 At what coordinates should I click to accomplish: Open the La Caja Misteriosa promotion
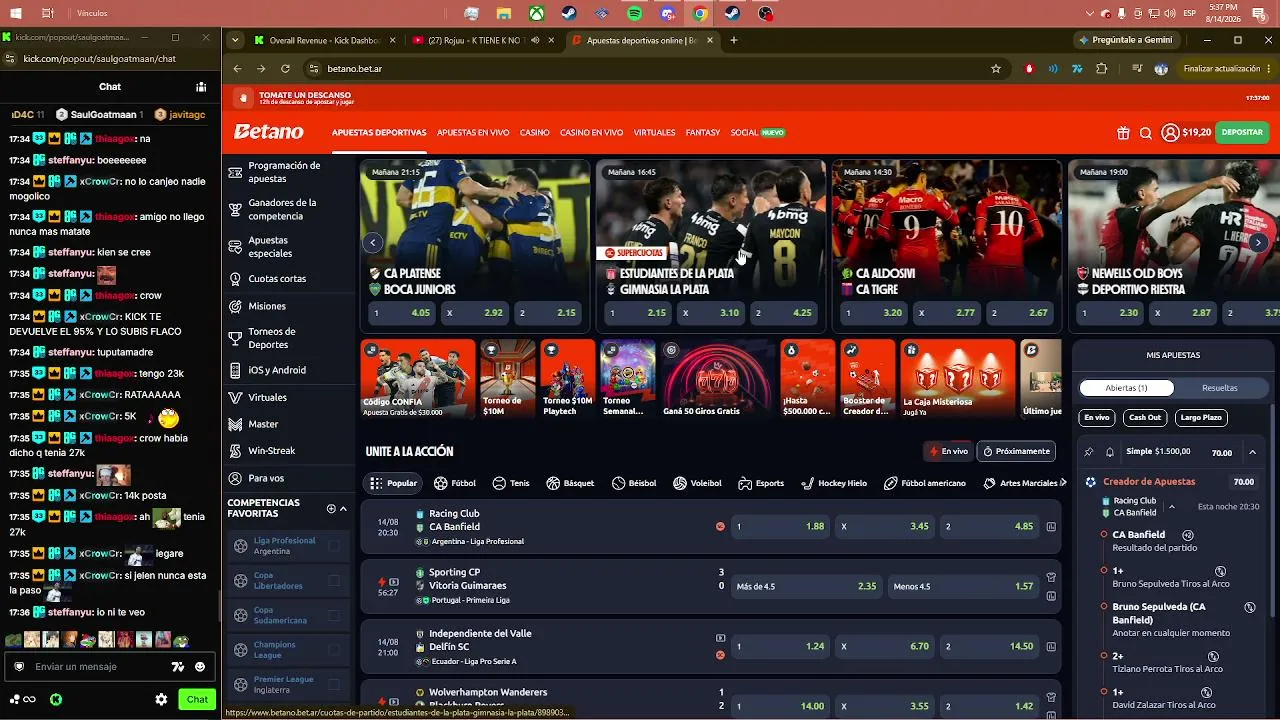point(958,379)
